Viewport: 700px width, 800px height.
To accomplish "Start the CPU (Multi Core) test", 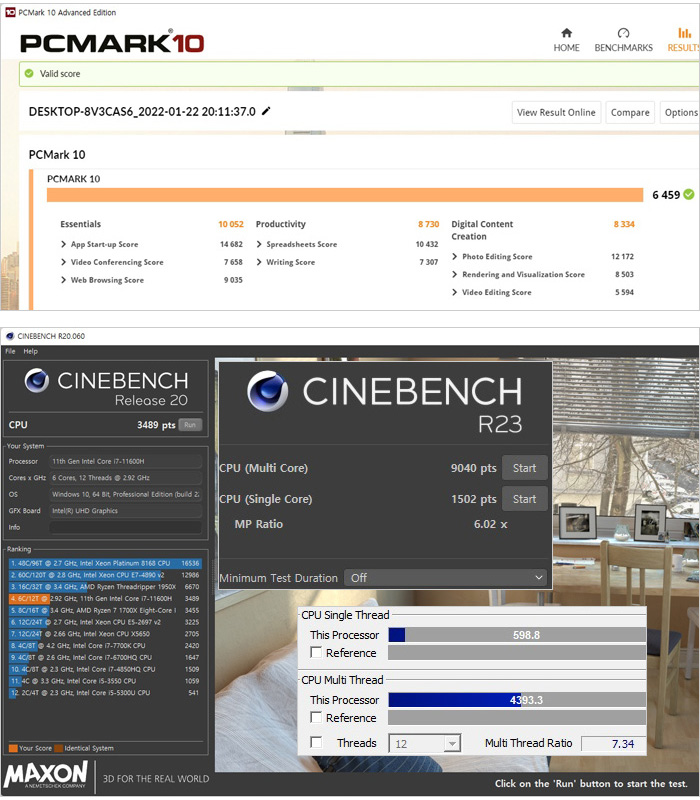I will tap(524, 468).
